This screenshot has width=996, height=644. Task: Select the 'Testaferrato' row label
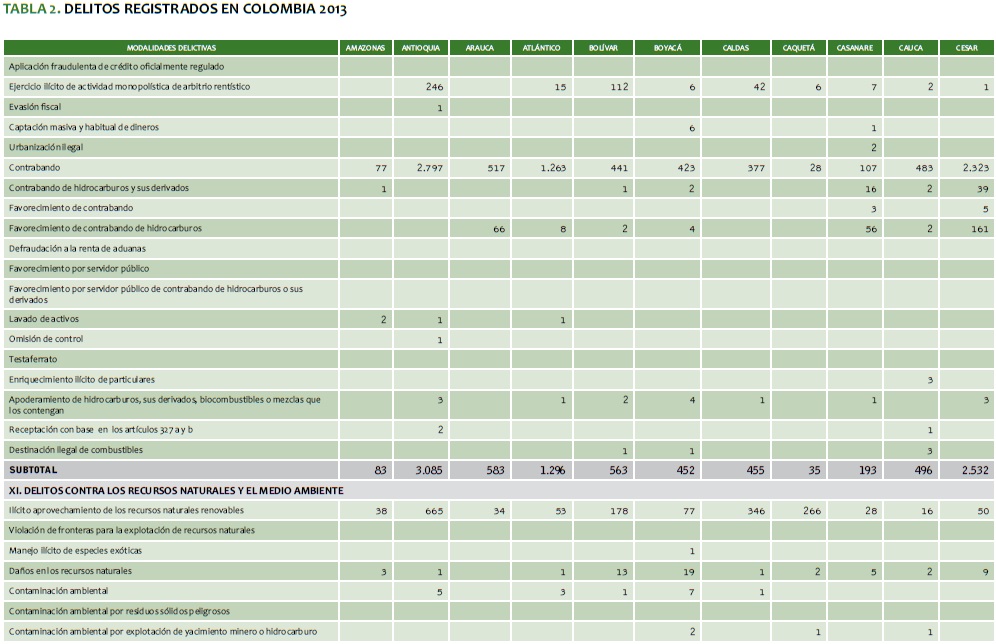point(32,359)
